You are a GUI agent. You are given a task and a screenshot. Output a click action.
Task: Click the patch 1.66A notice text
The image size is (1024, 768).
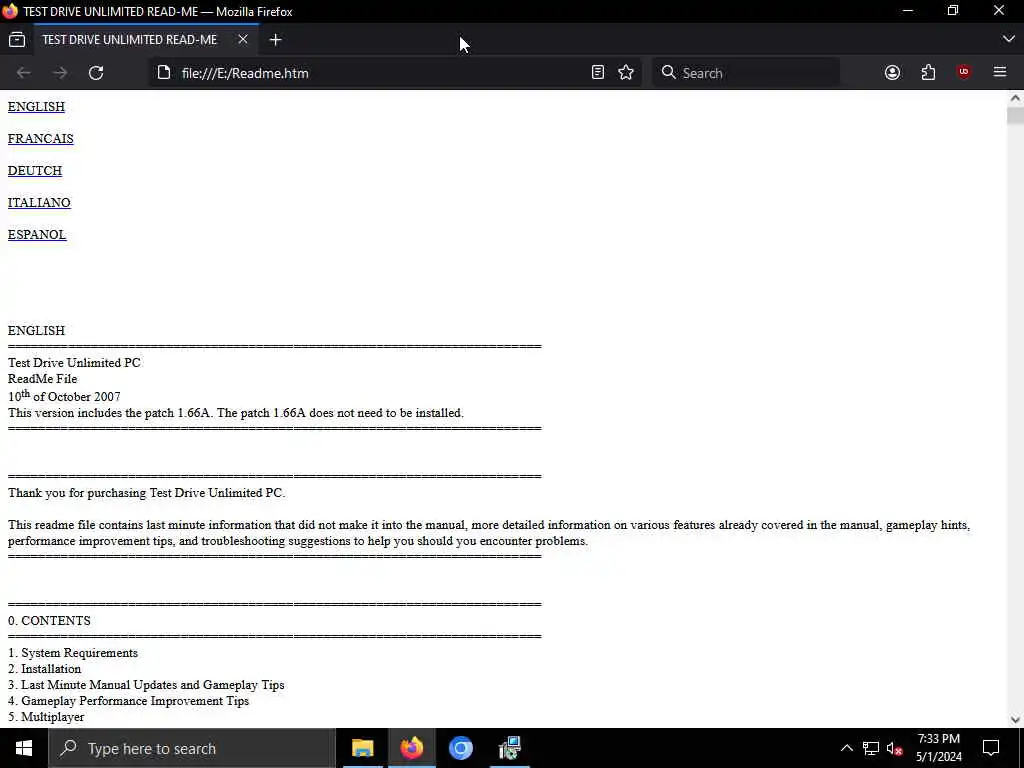236,413
